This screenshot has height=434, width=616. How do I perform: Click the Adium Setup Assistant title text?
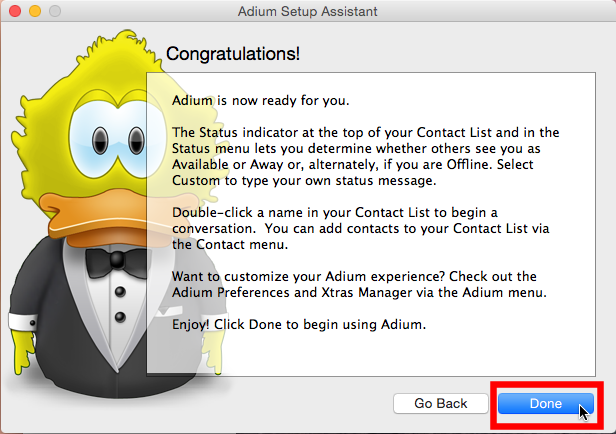point(308,11)
